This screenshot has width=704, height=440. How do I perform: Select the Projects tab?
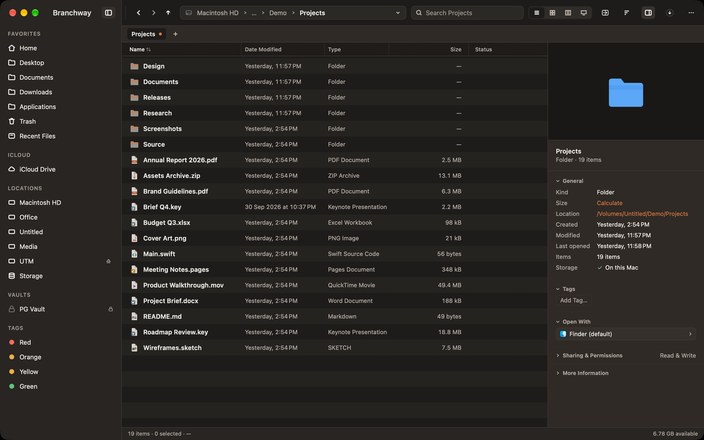pos(146,34)
